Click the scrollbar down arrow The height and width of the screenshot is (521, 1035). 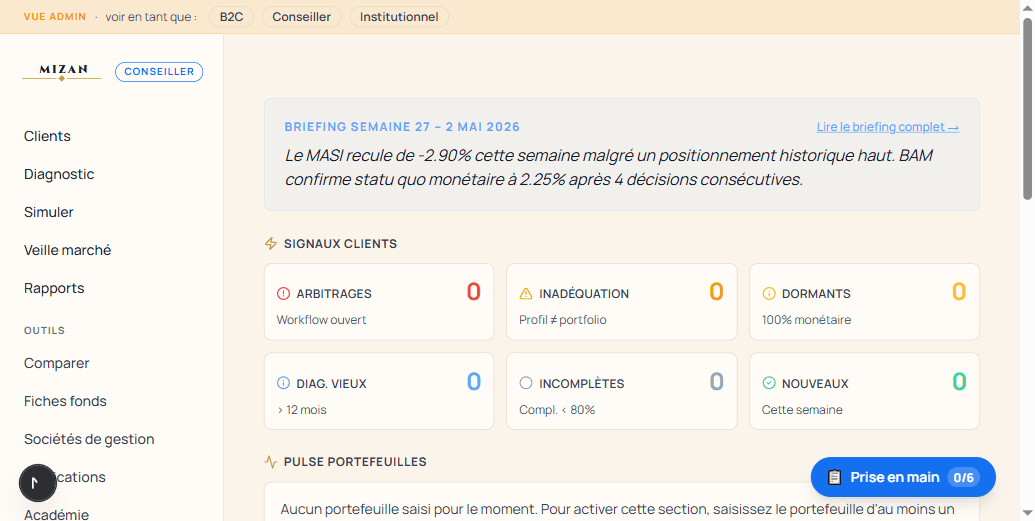click(x=1028, y=513)
